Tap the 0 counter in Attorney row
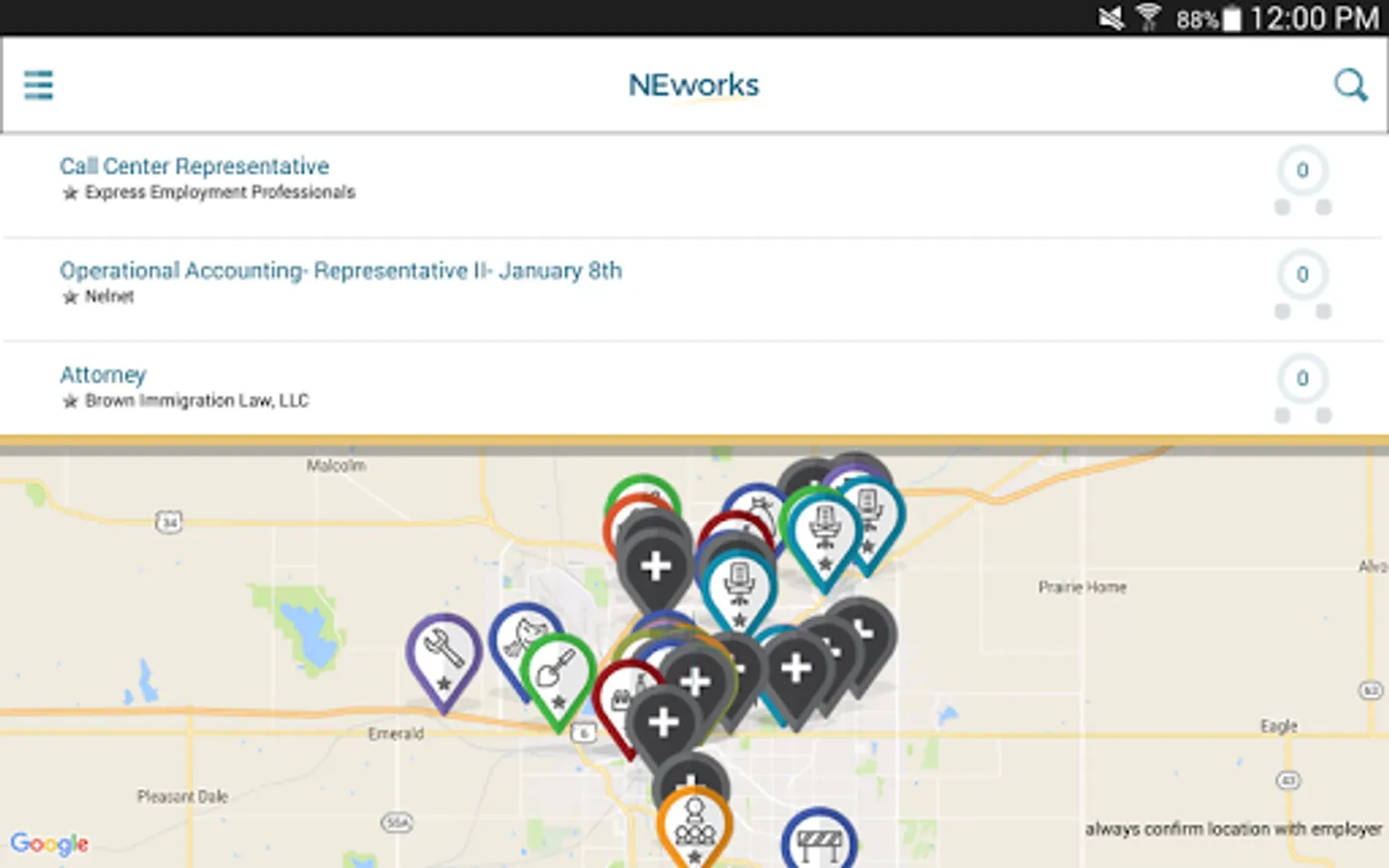Image resolution: width=1389 pixels, height=868 pixels. coord(1302,379)
